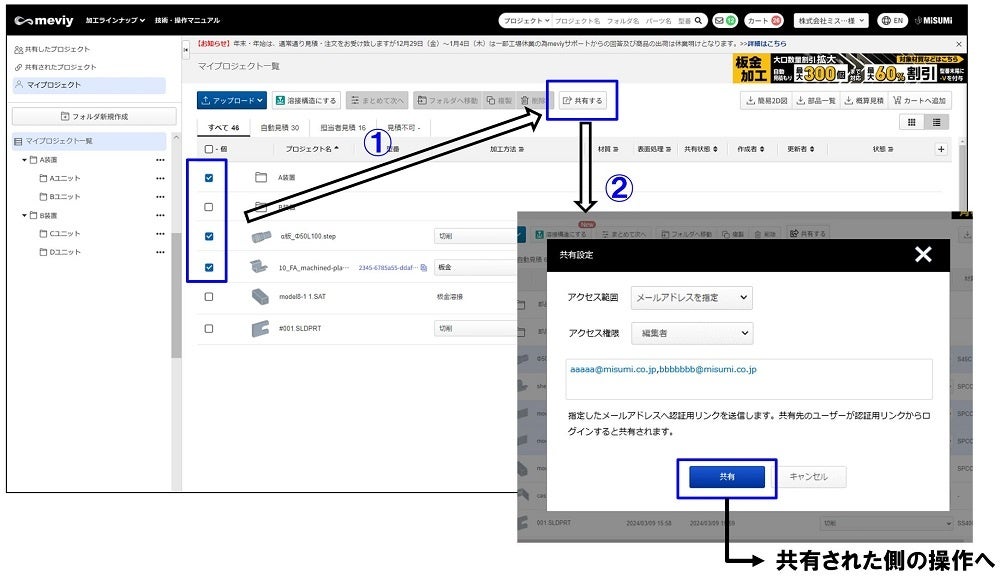Open 技術・操作マニュアル menu item
This screenshot has height=580, width=1000.
(187, 20)
